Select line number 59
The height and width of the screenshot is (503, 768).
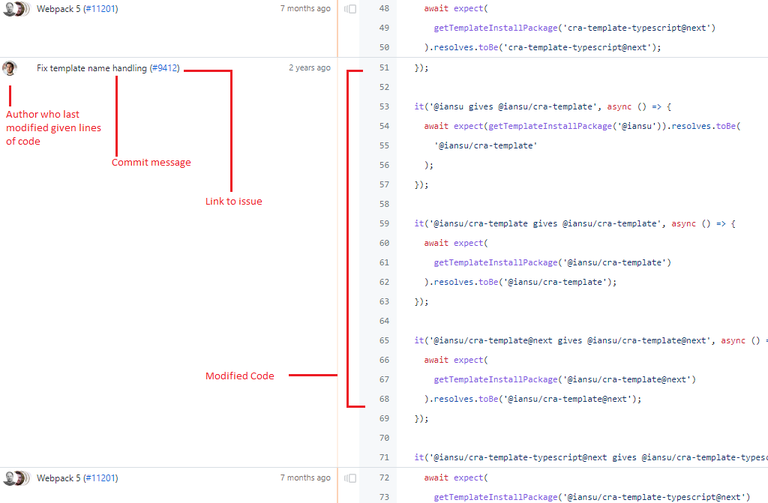(x=384, y=223)
